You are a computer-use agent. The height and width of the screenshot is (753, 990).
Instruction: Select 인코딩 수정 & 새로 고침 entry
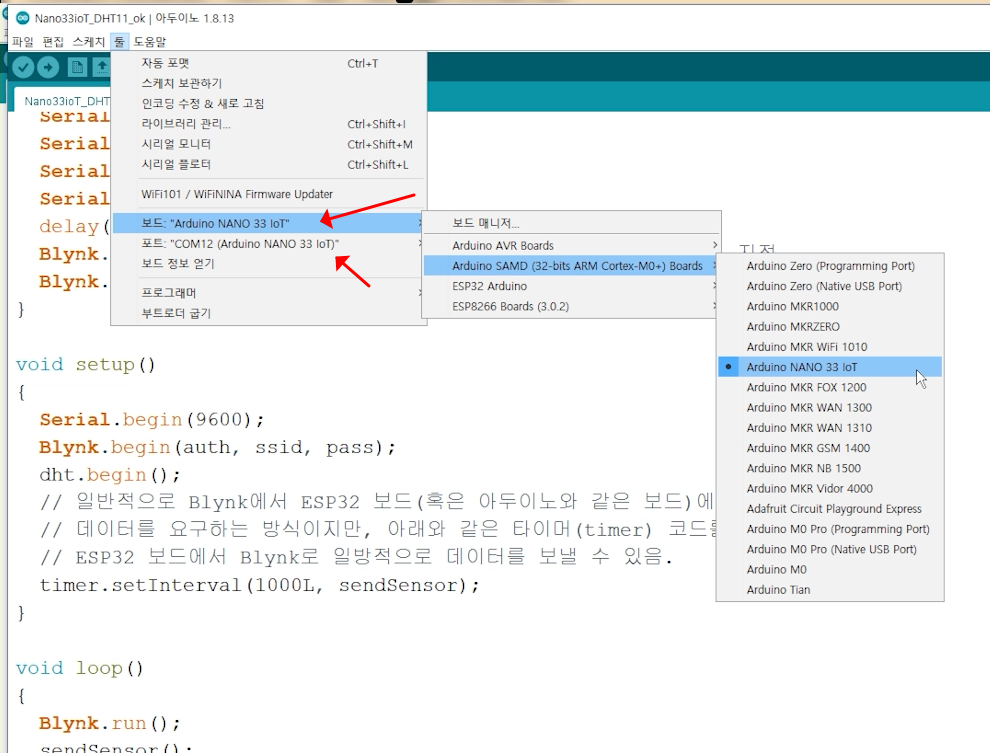click(270, 104)
